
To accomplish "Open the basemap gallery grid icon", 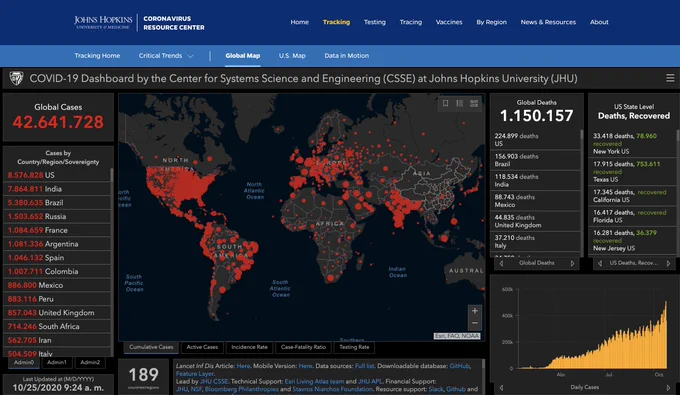I will (x=474, y=103).
